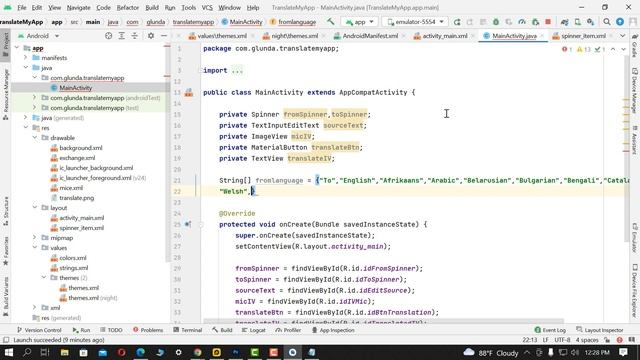This screenshot has width=640, height=360.
Task: Expand the xml resource folder
Action: pos(35,307)
